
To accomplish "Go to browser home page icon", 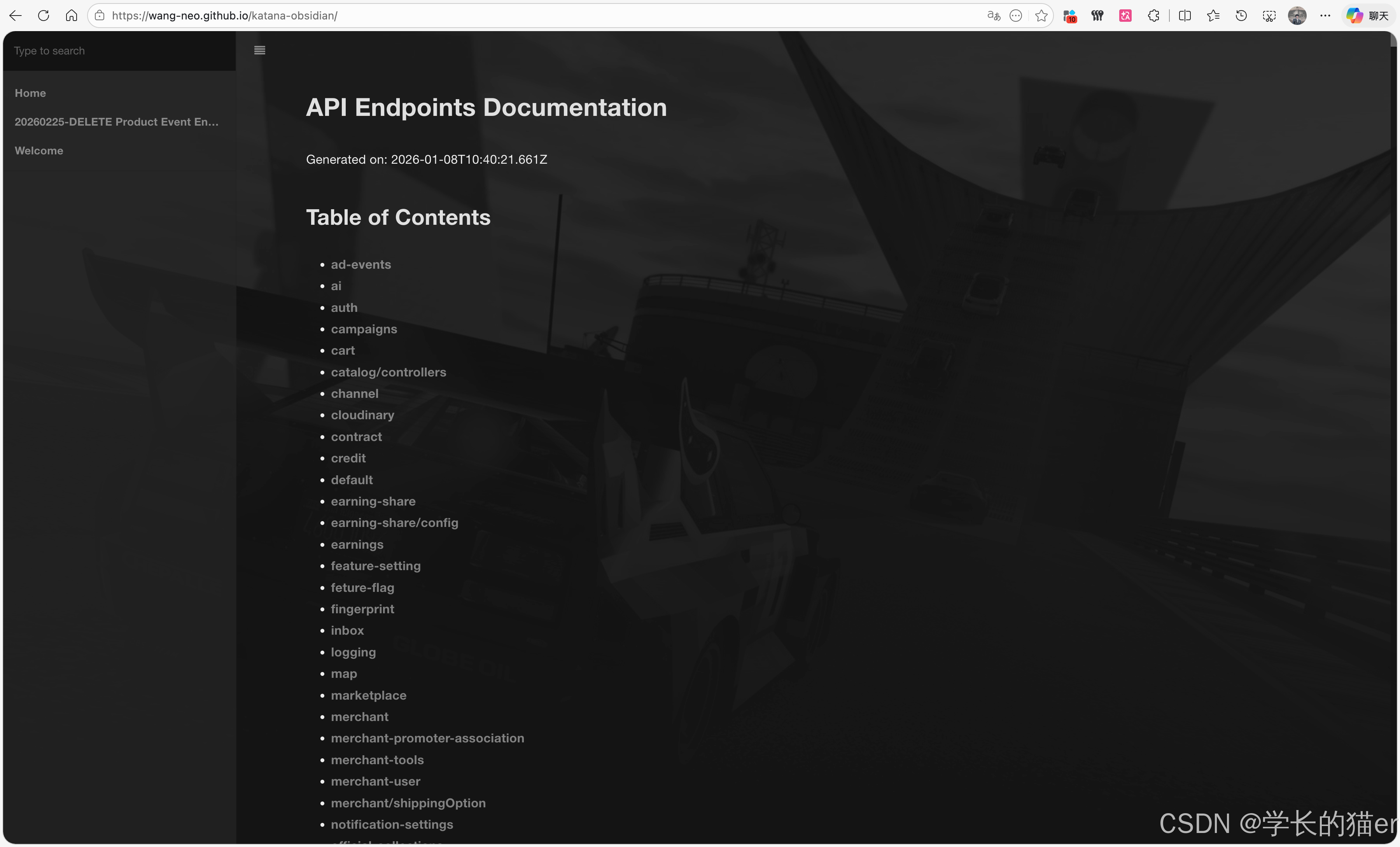I will [72, 15].
